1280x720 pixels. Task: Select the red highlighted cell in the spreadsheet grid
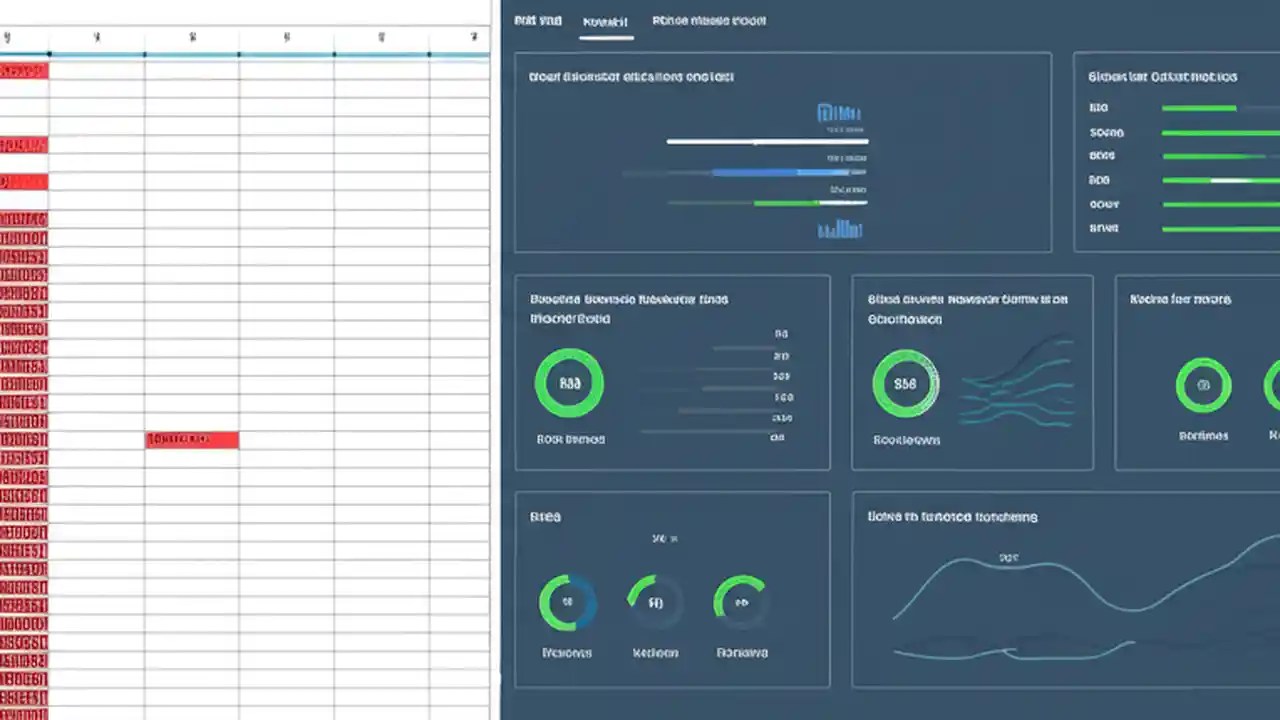coord(192,439)
